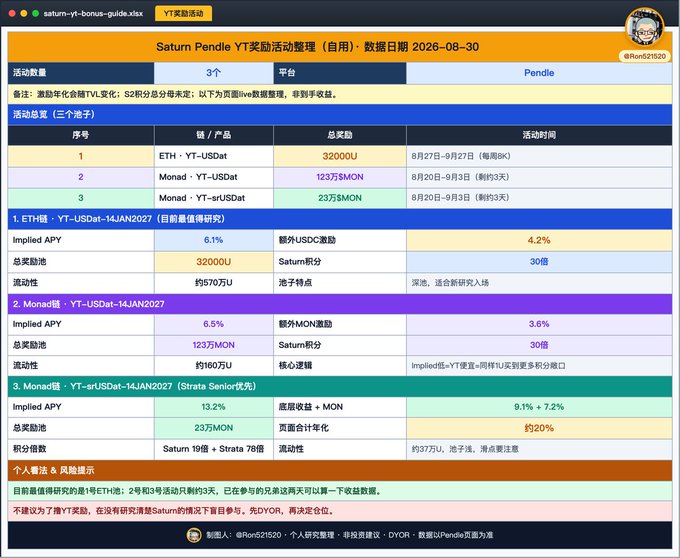The height and width of the screenshot is (558, 680).
Task: Select the 活动时间 column header
Action: tap(539, 135)
